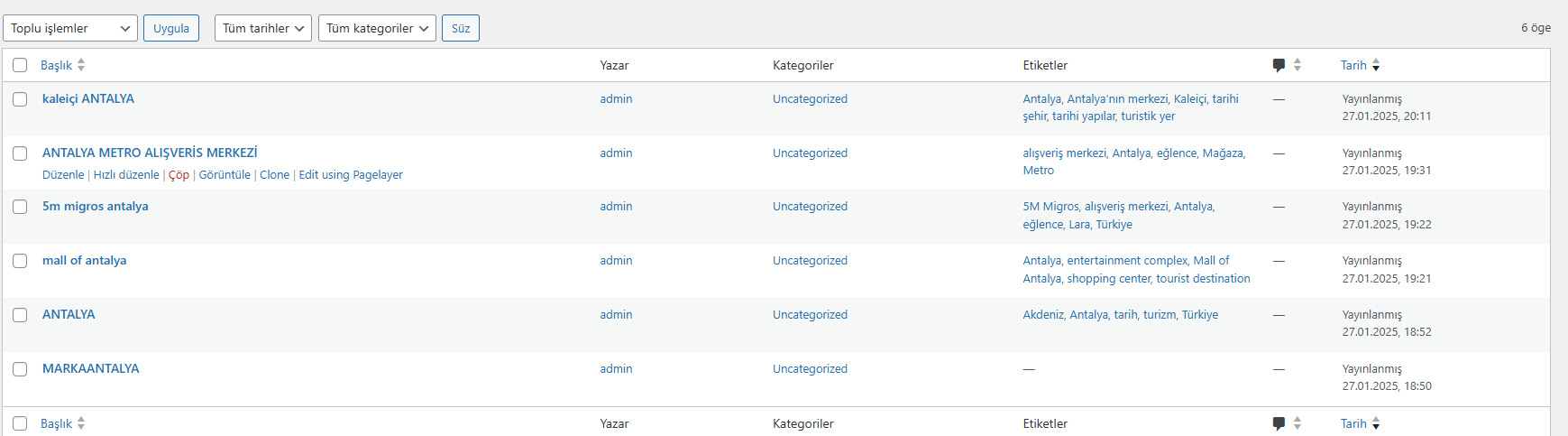Image resolution: width=1568 pixels, height=436 pixels.
Task: Click the Kaleiçi tag link
Action: [1189, 99]
